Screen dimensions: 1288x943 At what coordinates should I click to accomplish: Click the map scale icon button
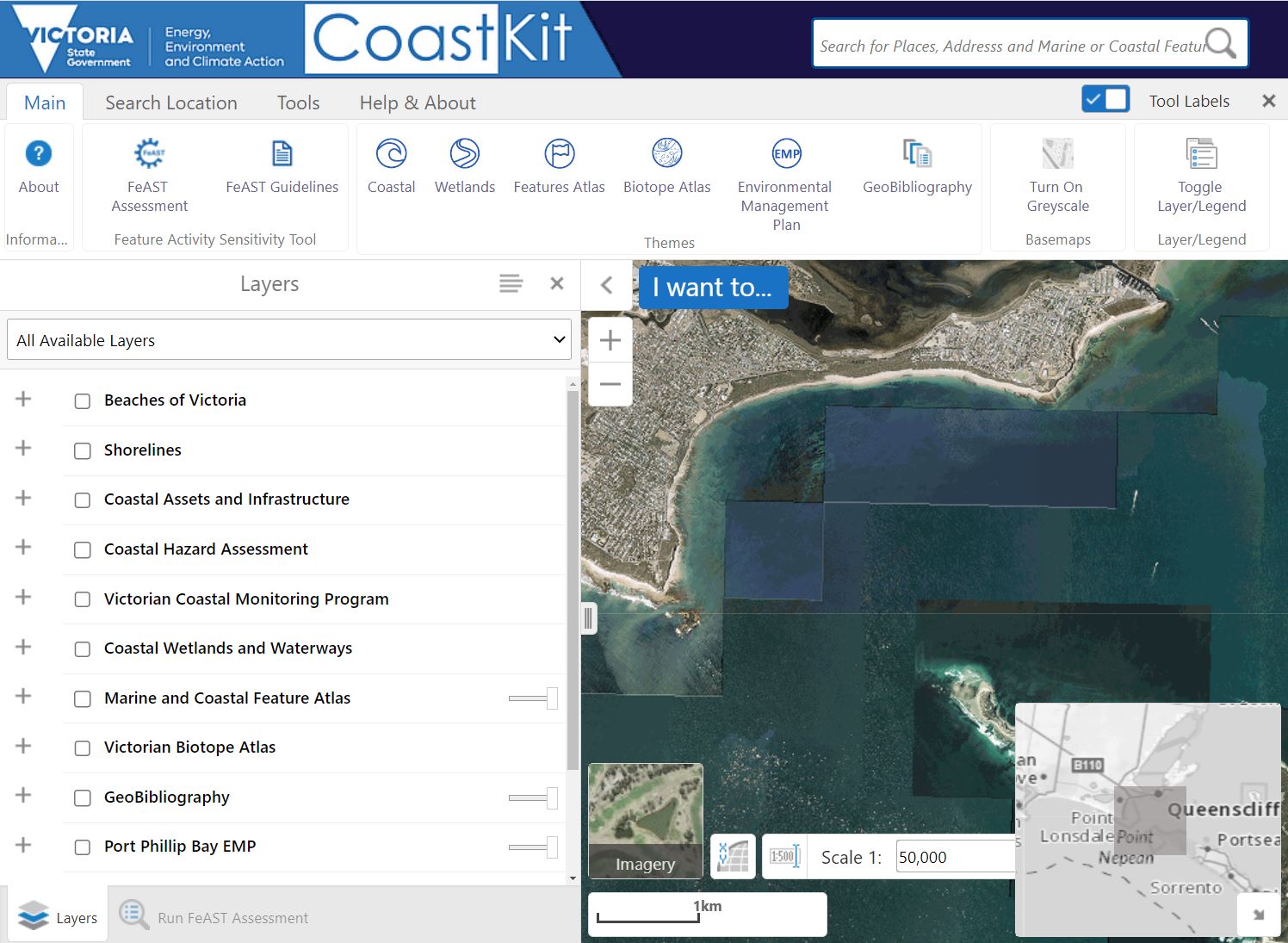point(784,857)
